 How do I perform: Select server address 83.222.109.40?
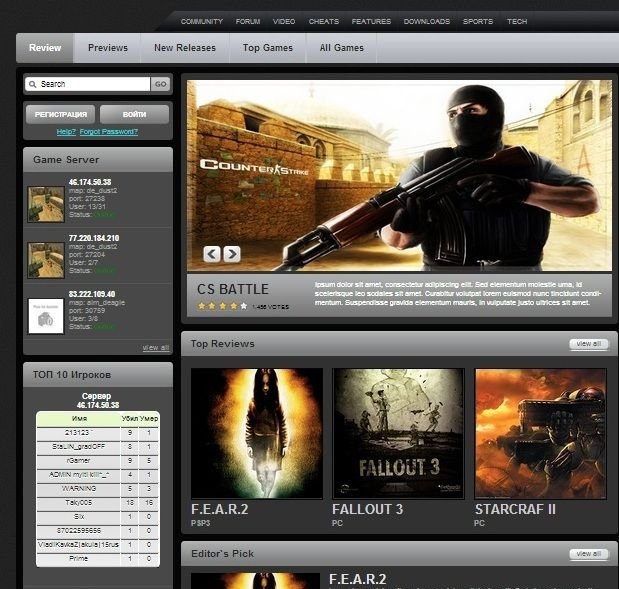coord(92,294)
